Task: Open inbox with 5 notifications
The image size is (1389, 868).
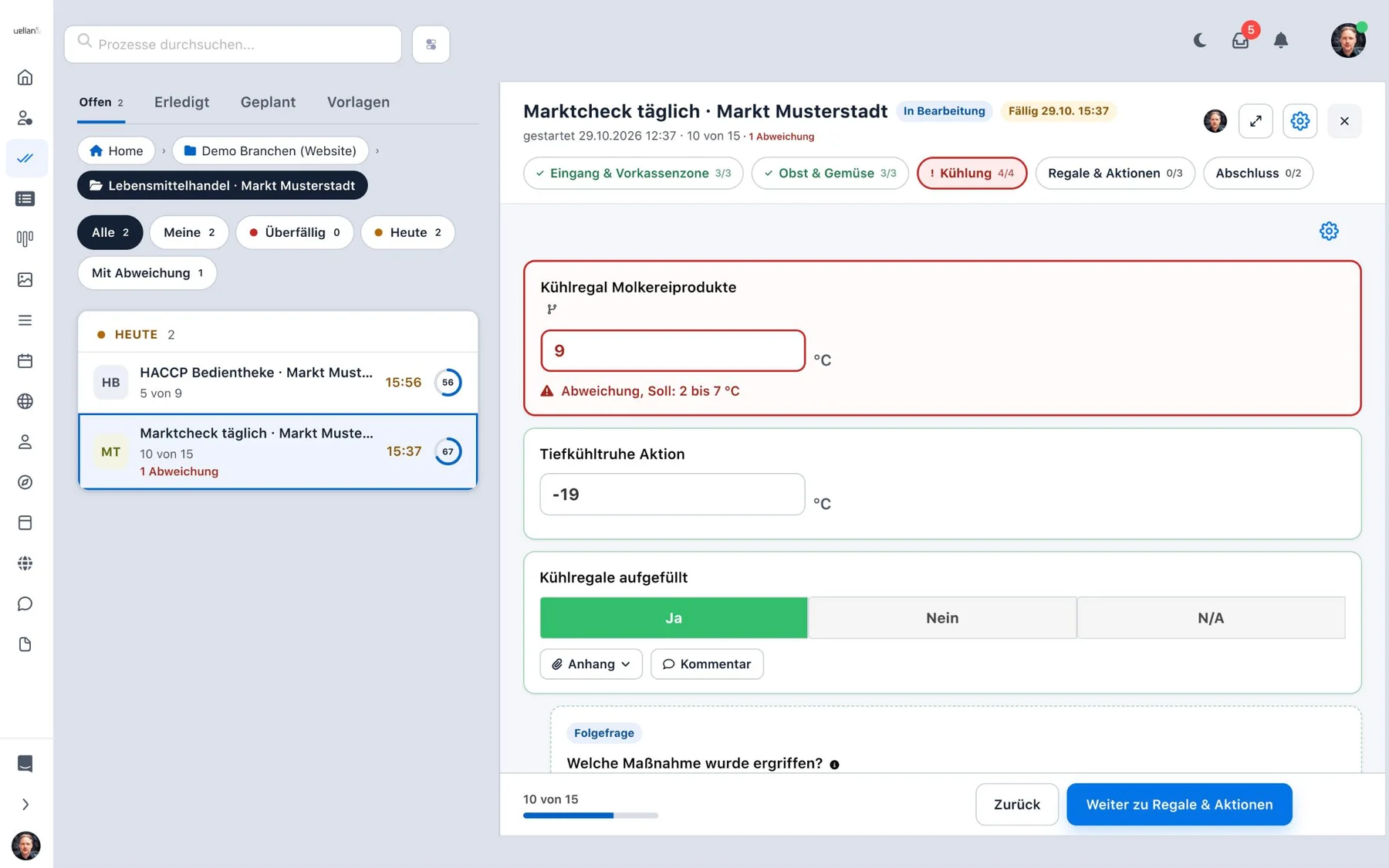Action: (1241, 40)
